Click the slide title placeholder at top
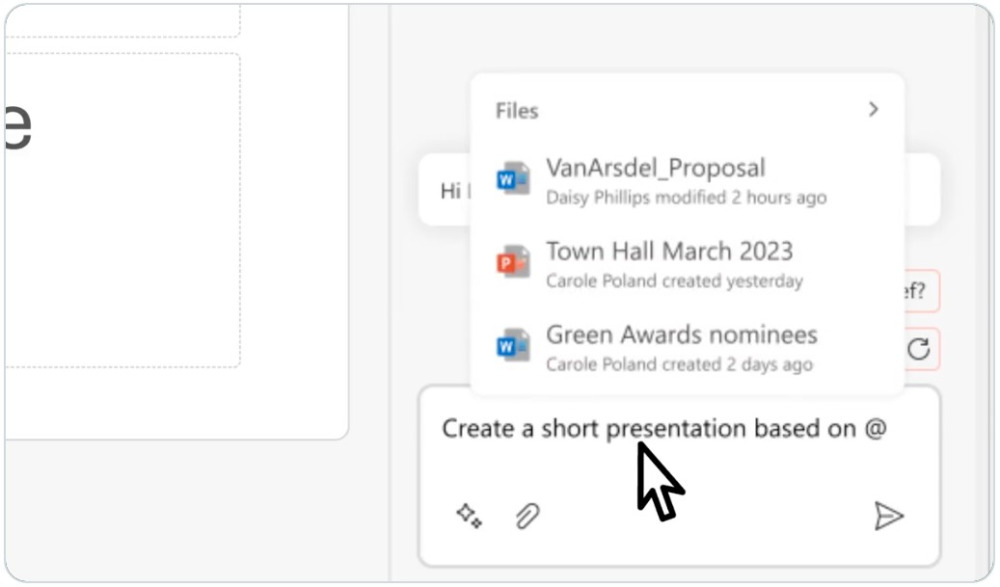This screenshot has width=1000, height=587. [122, 20]
